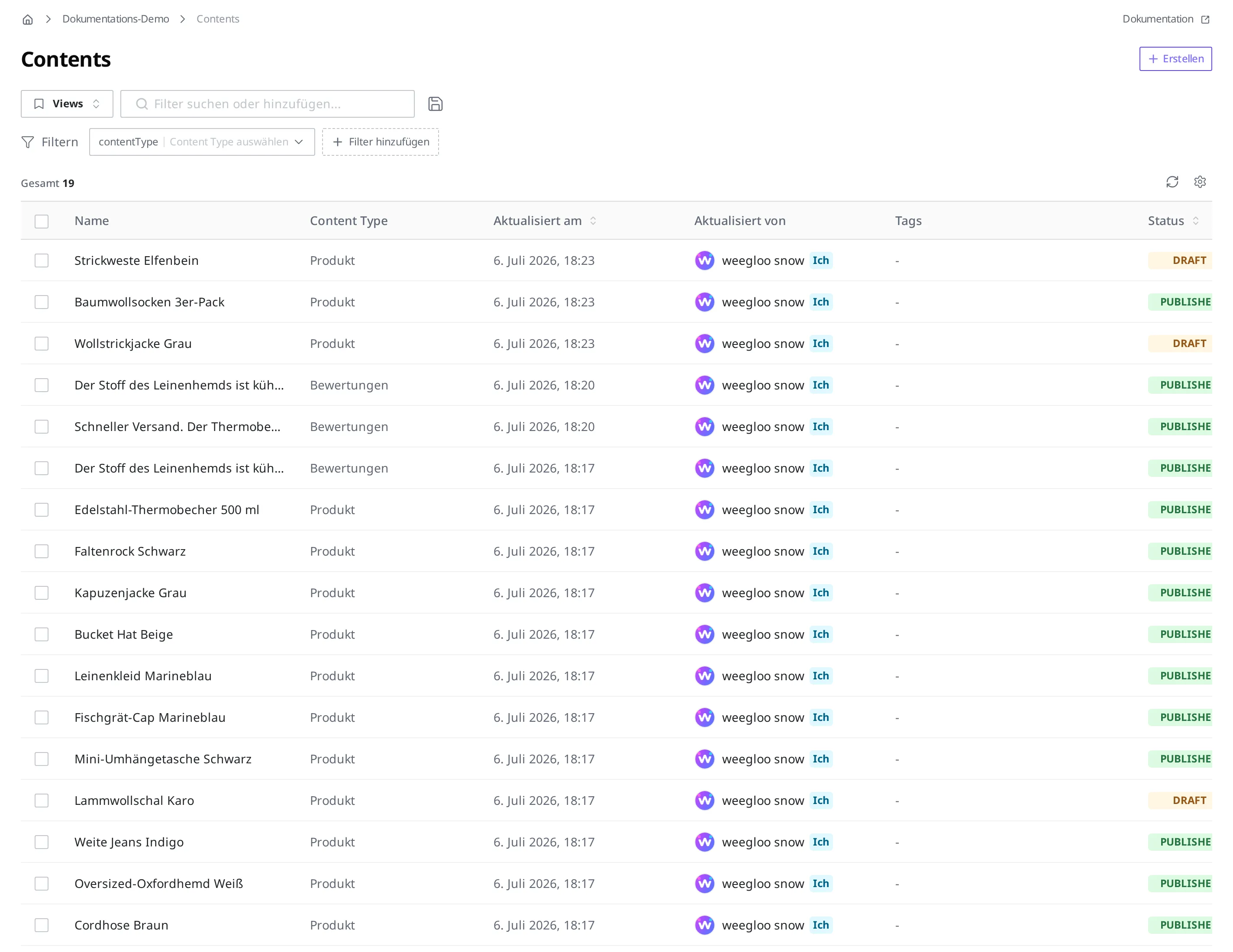The width and height of the screenshot is (1233, 952).
Task: Click weegloo avatar in Cordhose Braun row
Action: click(704, 925)
